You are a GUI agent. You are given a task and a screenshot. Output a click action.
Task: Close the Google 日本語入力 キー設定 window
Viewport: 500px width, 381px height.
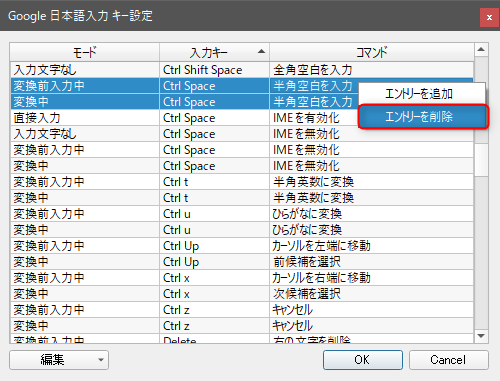click(489, 17)
